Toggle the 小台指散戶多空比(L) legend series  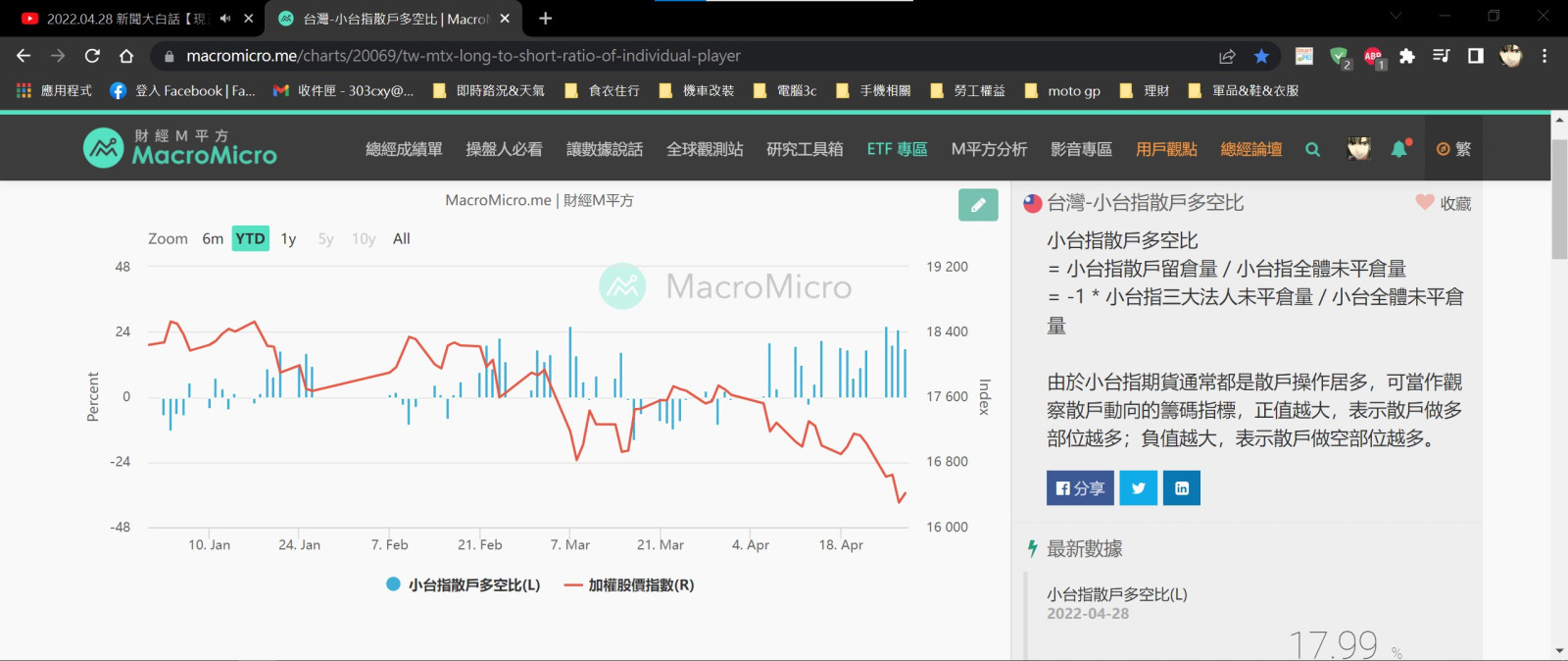click(464, 585)
